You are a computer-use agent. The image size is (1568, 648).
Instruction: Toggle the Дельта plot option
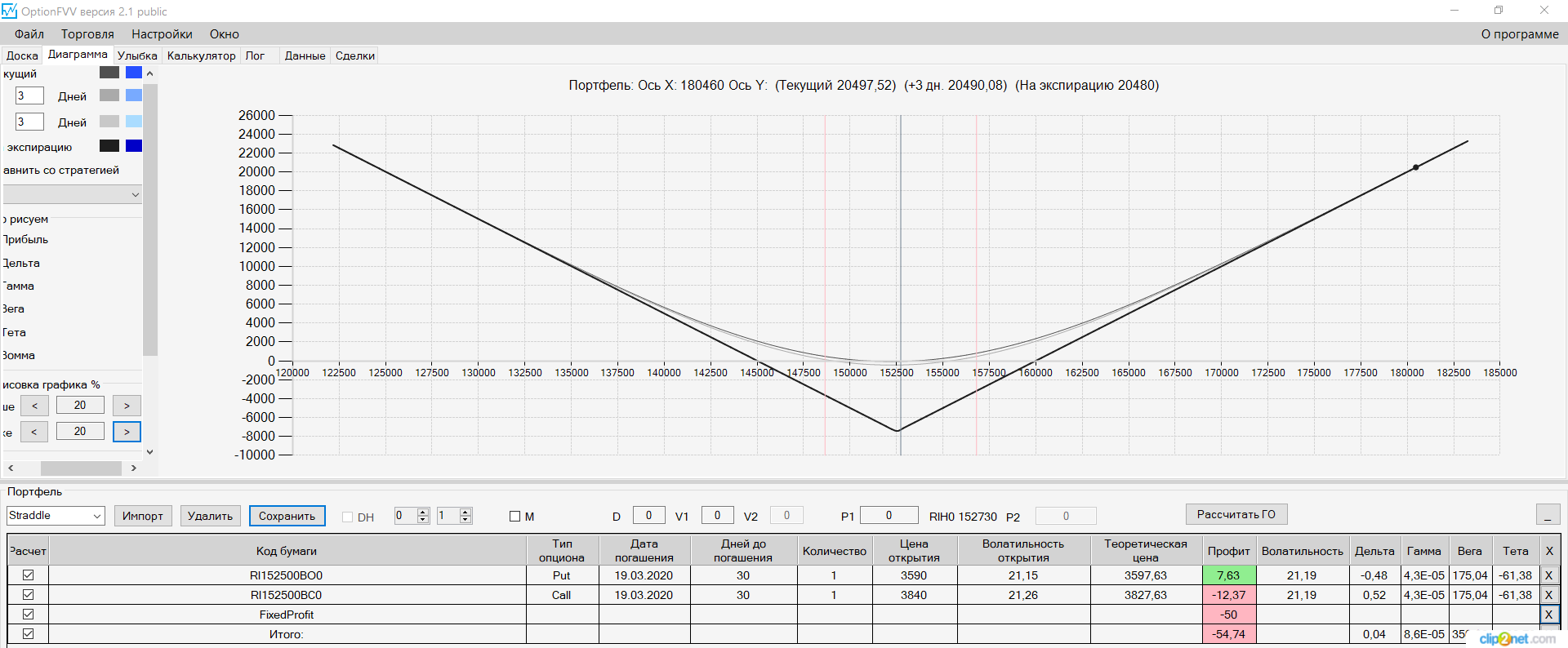[x=20, y=264]
